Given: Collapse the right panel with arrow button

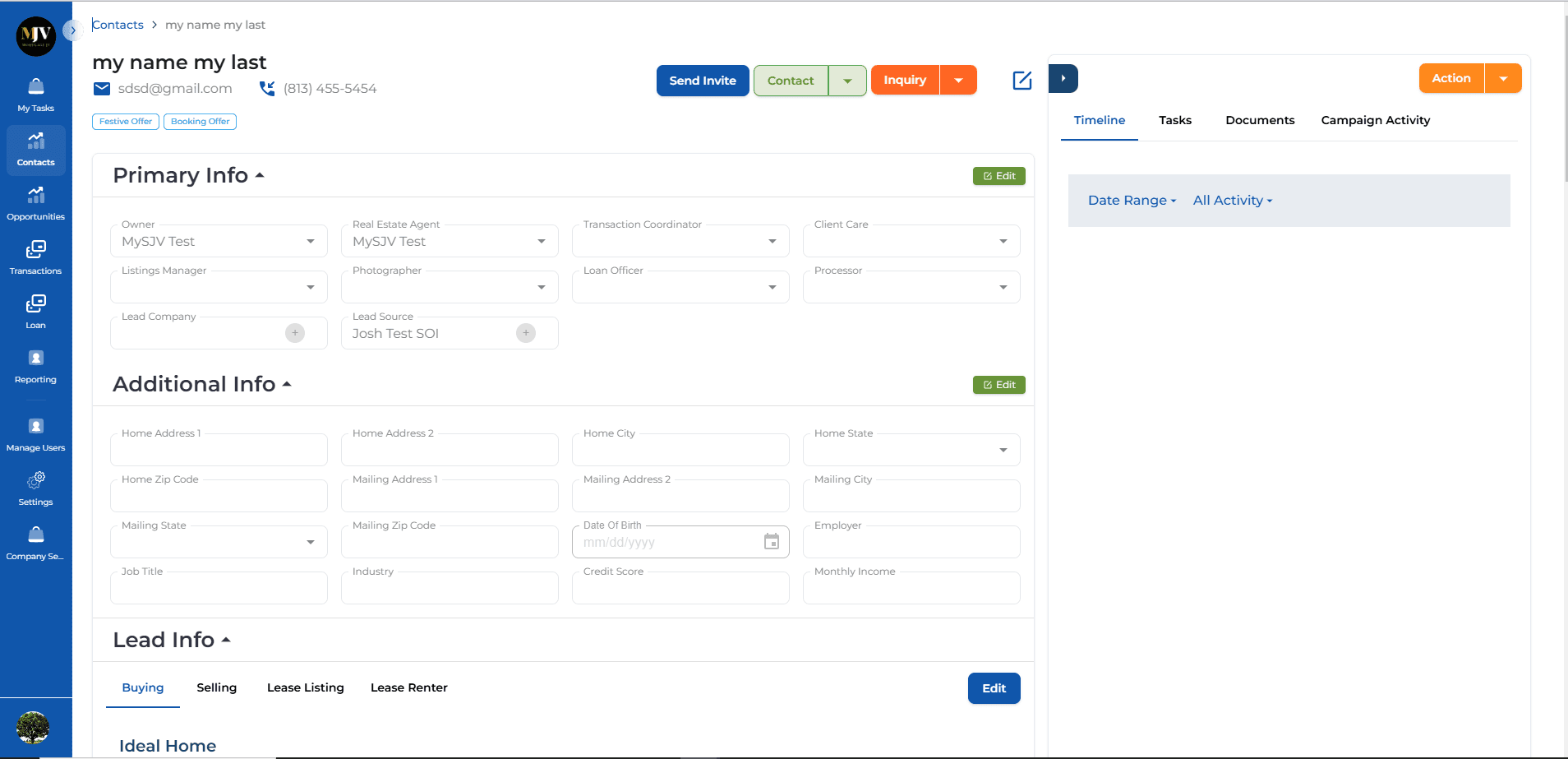Looking at the screenshot, I should coord(1063,79).
